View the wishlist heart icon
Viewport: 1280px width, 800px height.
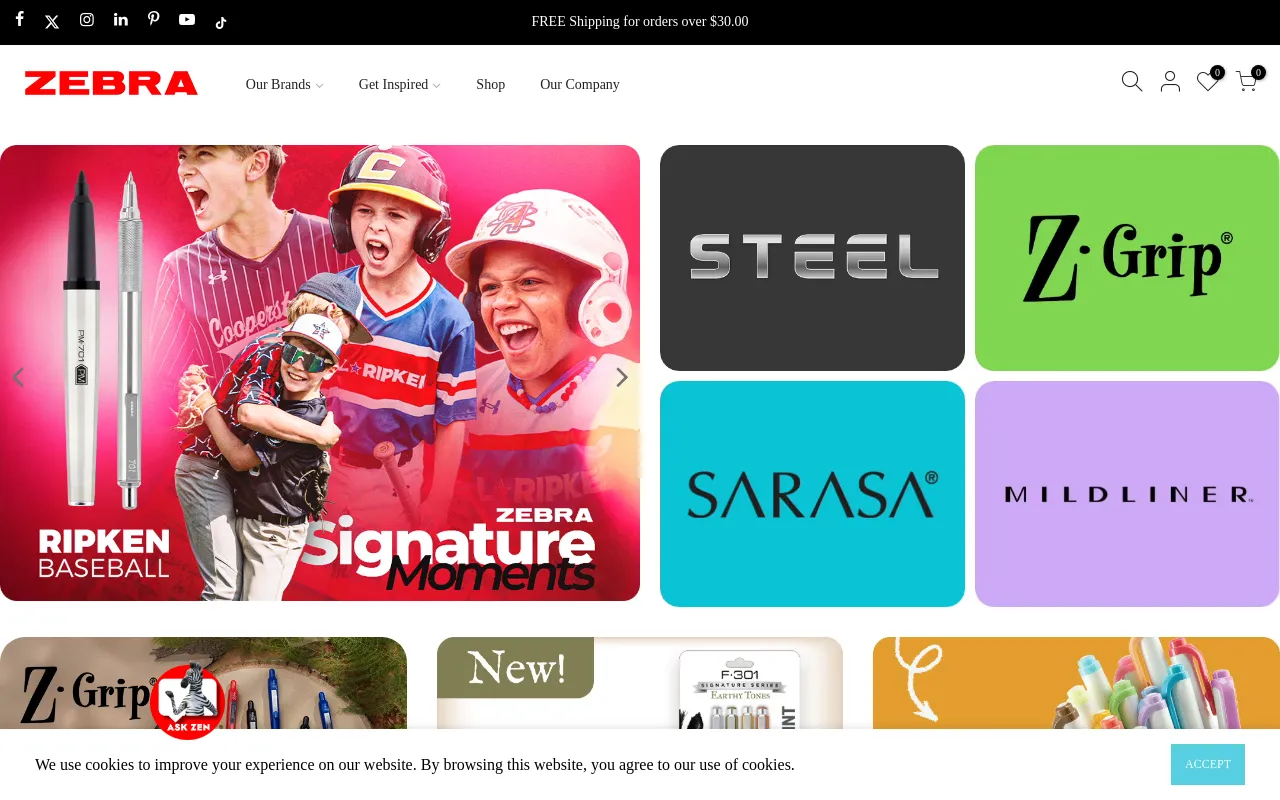[1208, 81]
